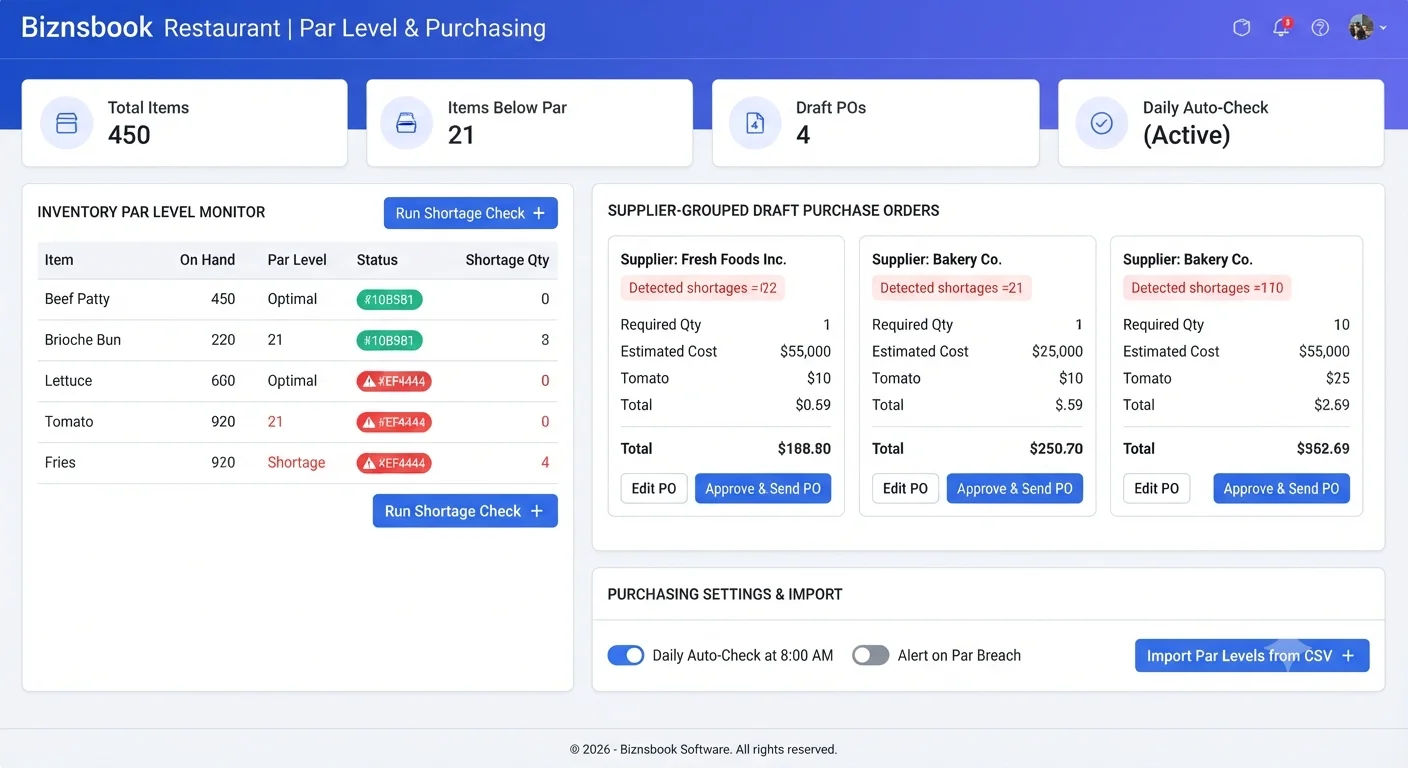The image size is (1408, 768).
Task: Click the Total Items value 450
Action: (x=129, y=135)
